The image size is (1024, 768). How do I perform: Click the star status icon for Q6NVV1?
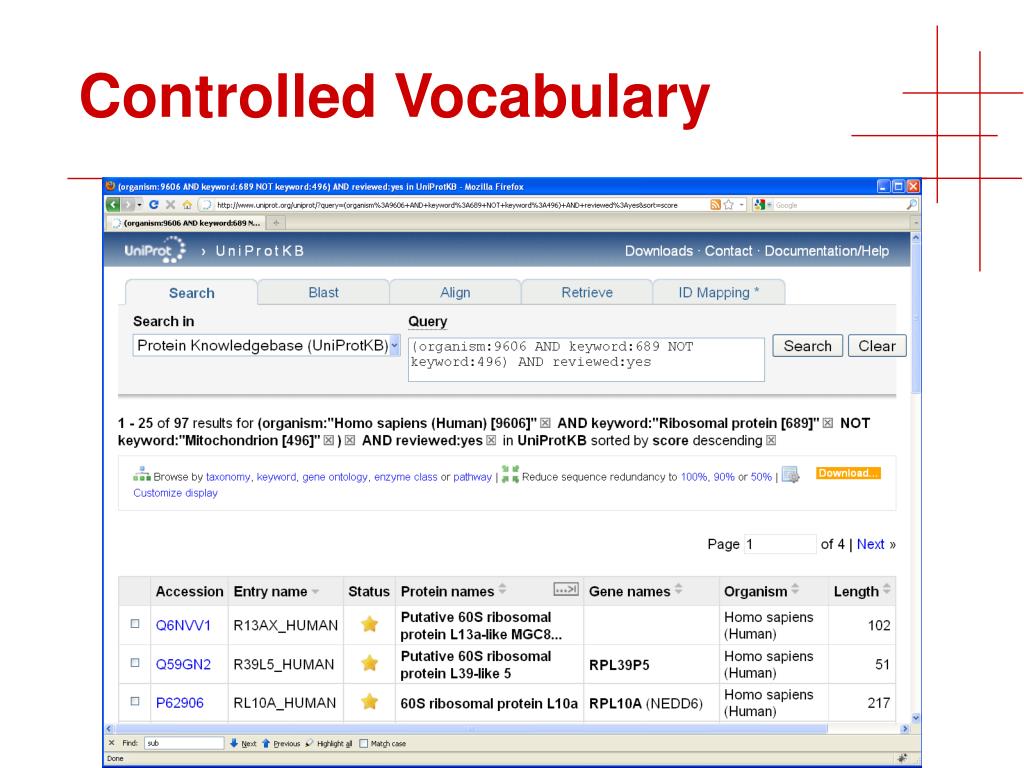370,624
